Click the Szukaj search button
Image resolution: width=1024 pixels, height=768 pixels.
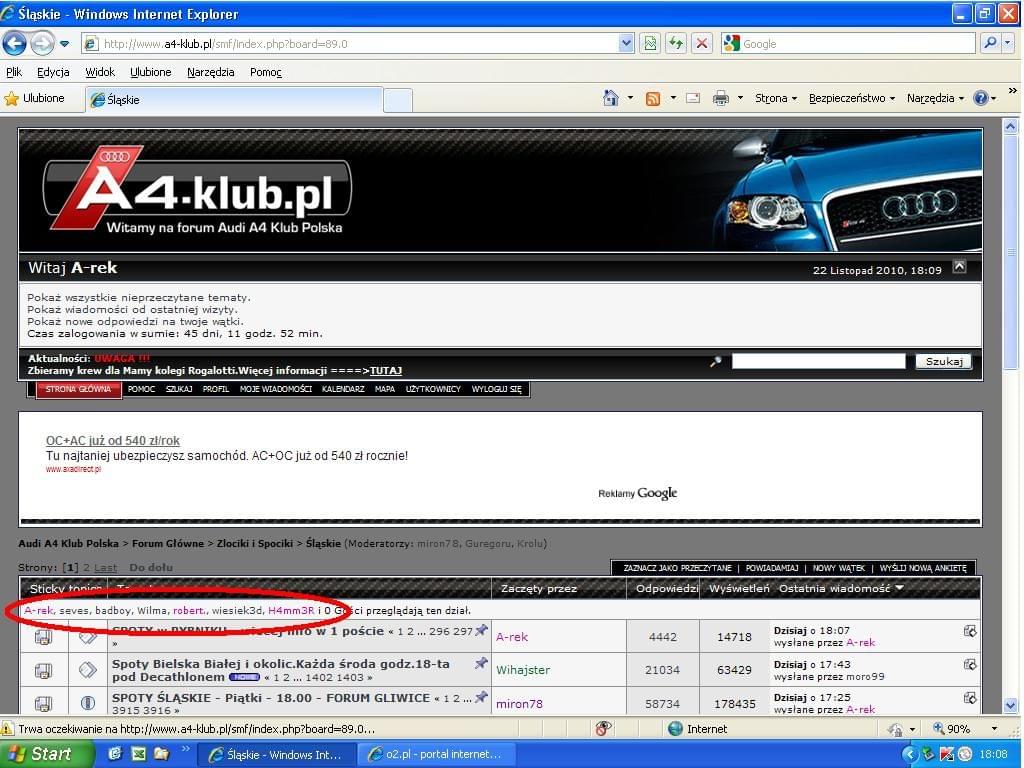point(944,361)
